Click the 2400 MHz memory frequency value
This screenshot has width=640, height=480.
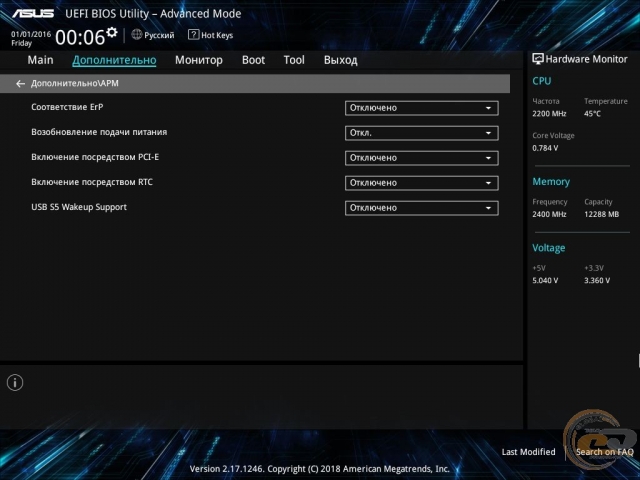tap(549, 214)
